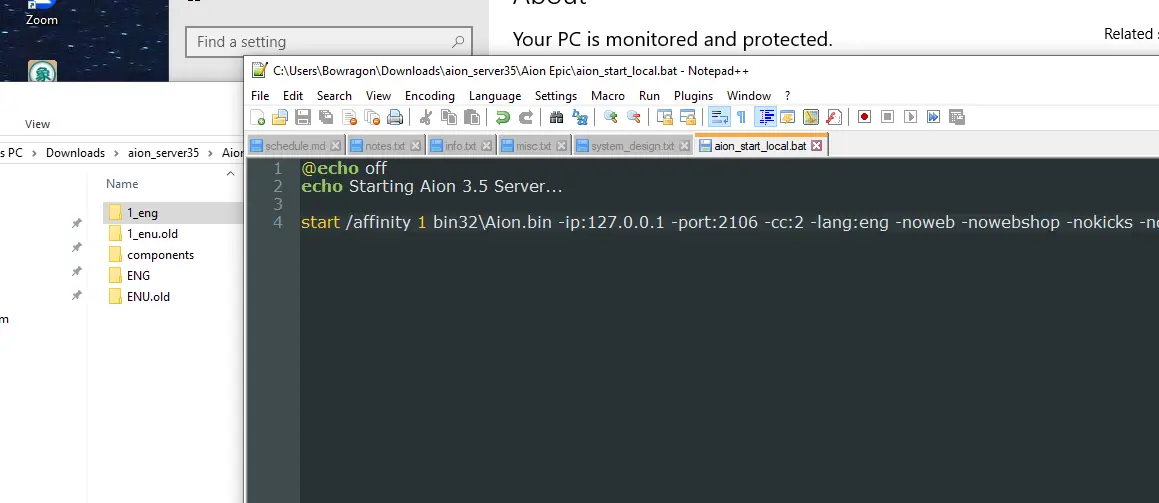Click Downloads in the Explorer breadcrumb

coord(75,153)
